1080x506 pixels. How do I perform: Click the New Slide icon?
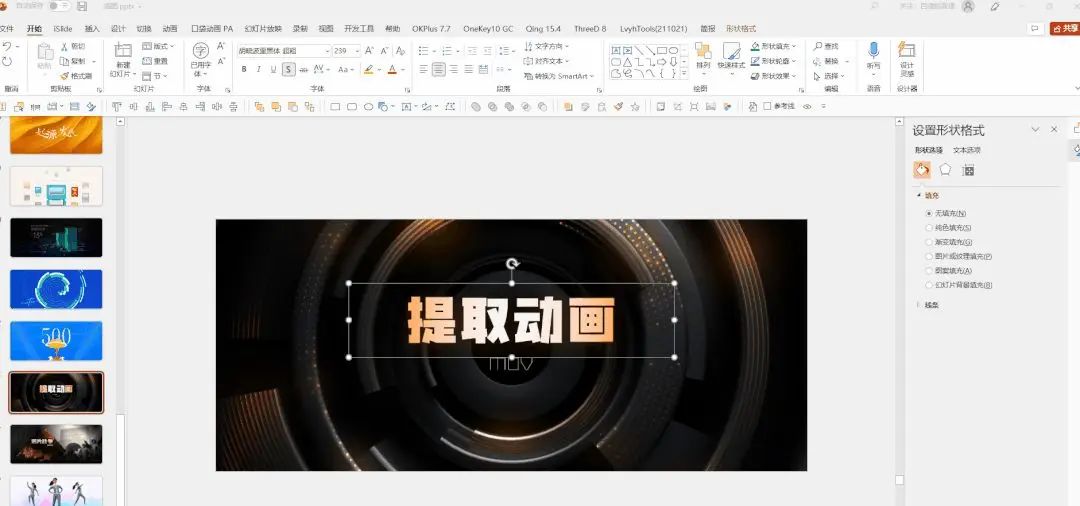(x=123, y=50)
